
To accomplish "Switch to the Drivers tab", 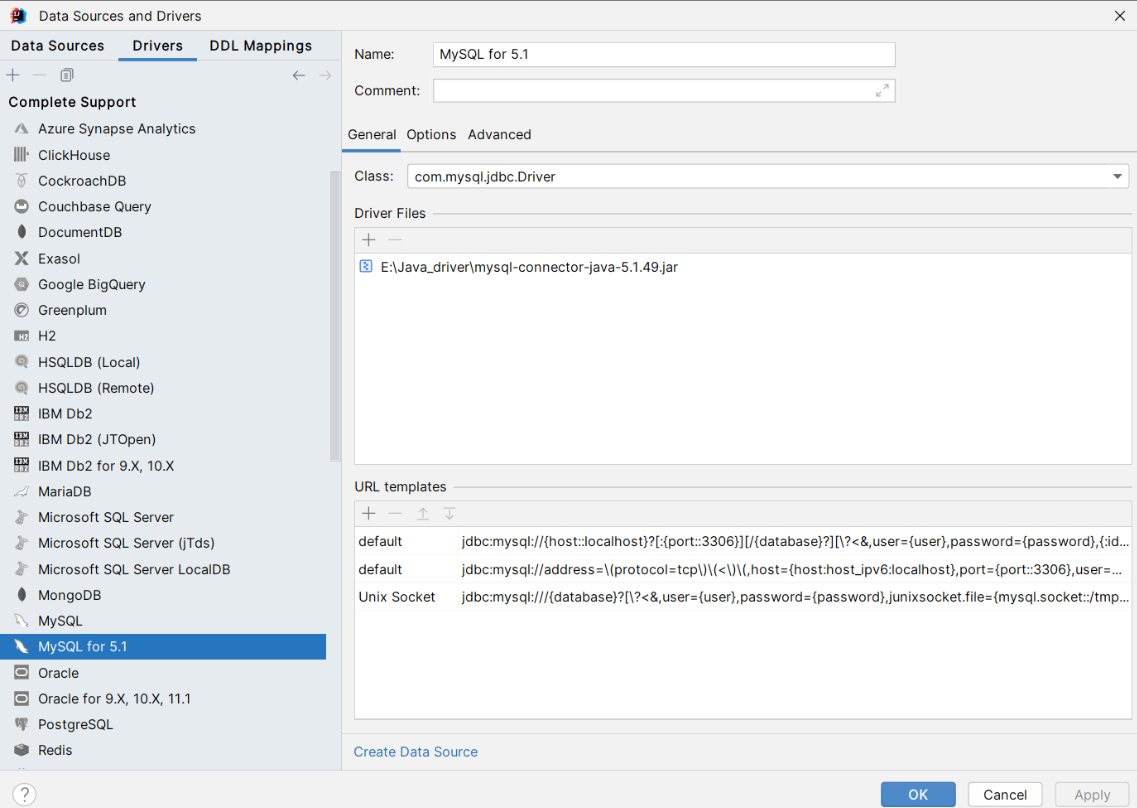I will [x=157, y=46].
